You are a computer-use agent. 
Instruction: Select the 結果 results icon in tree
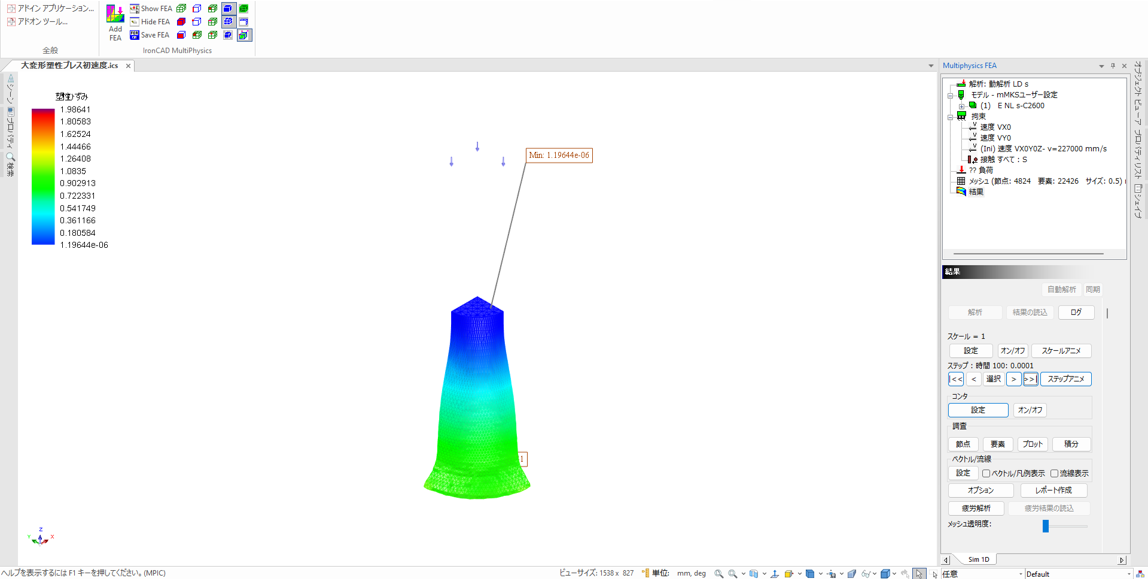[961, 192]
